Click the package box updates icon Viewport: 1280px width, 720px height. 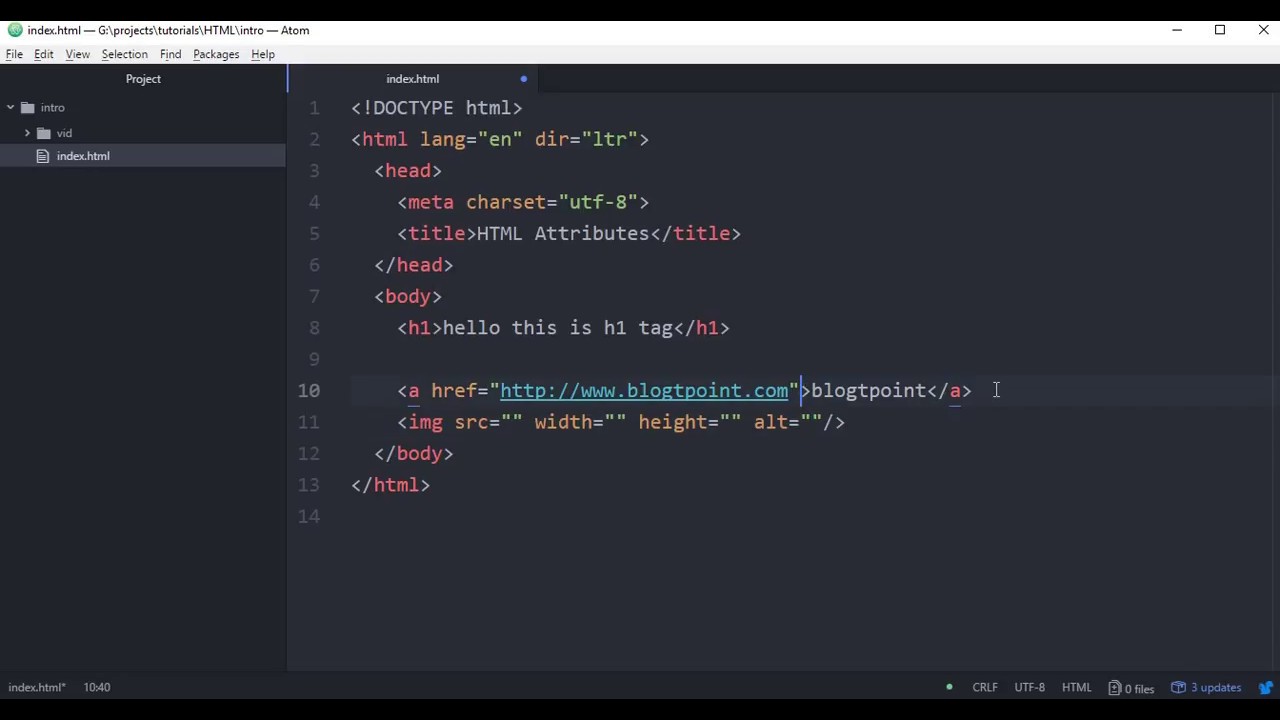1178,688
